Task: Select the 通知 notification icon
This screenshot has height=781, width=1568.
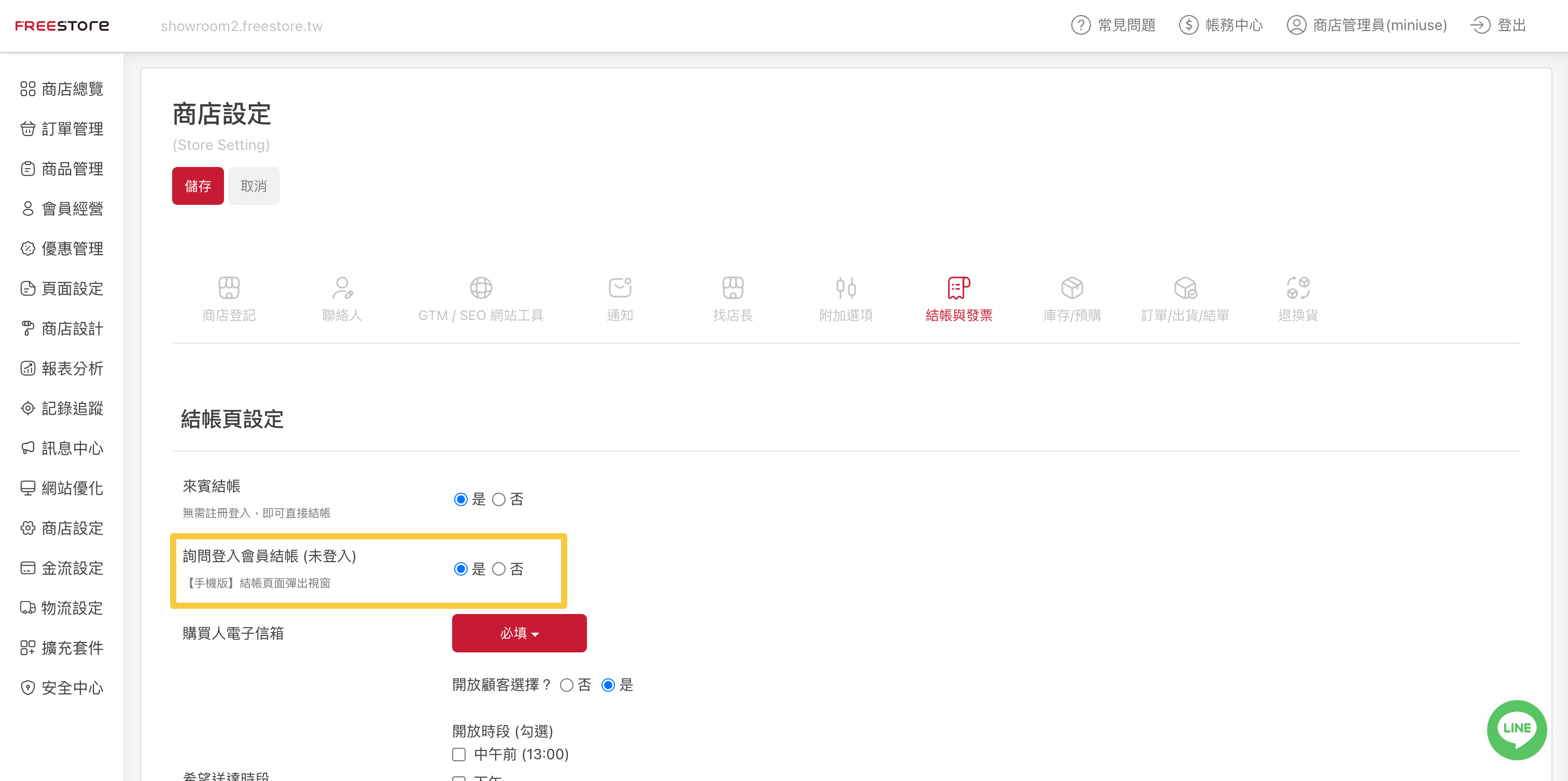Action: click(x=620, y=288)
